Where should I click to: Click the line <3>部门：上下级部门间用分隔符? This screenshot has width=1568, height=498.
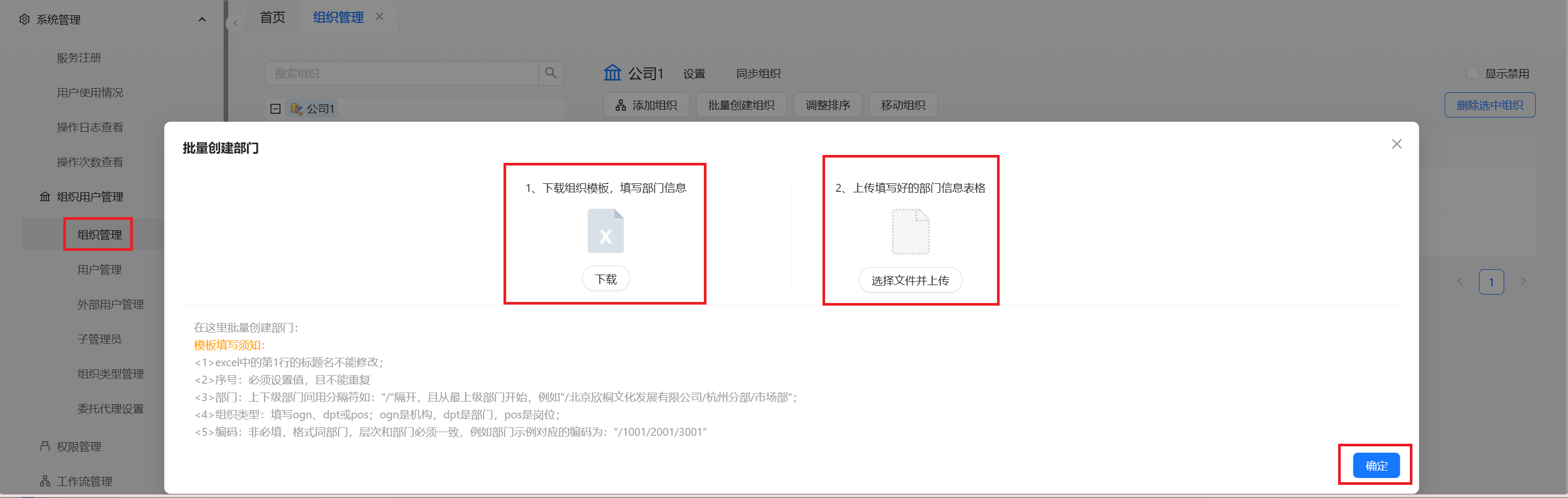tap(496, 398)
